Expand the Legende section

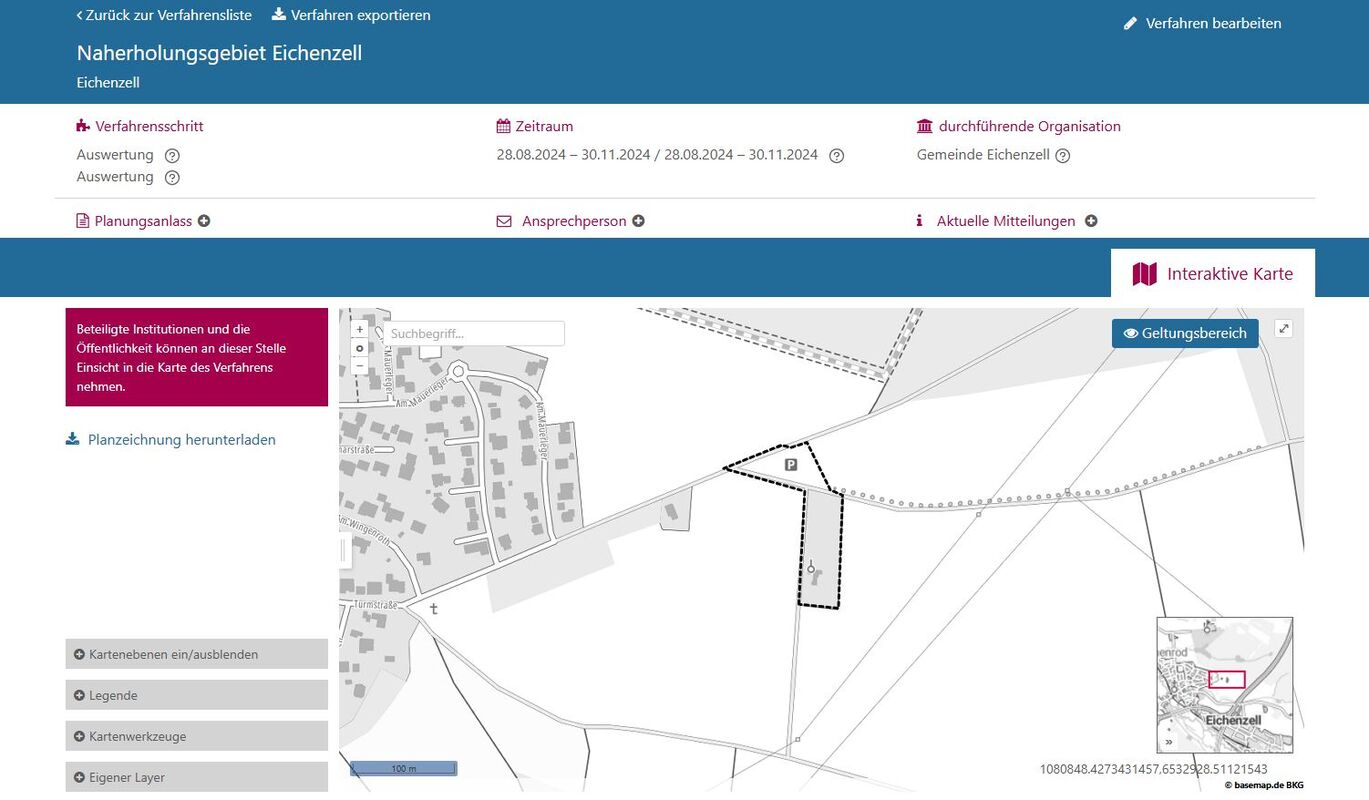(196, 695)
